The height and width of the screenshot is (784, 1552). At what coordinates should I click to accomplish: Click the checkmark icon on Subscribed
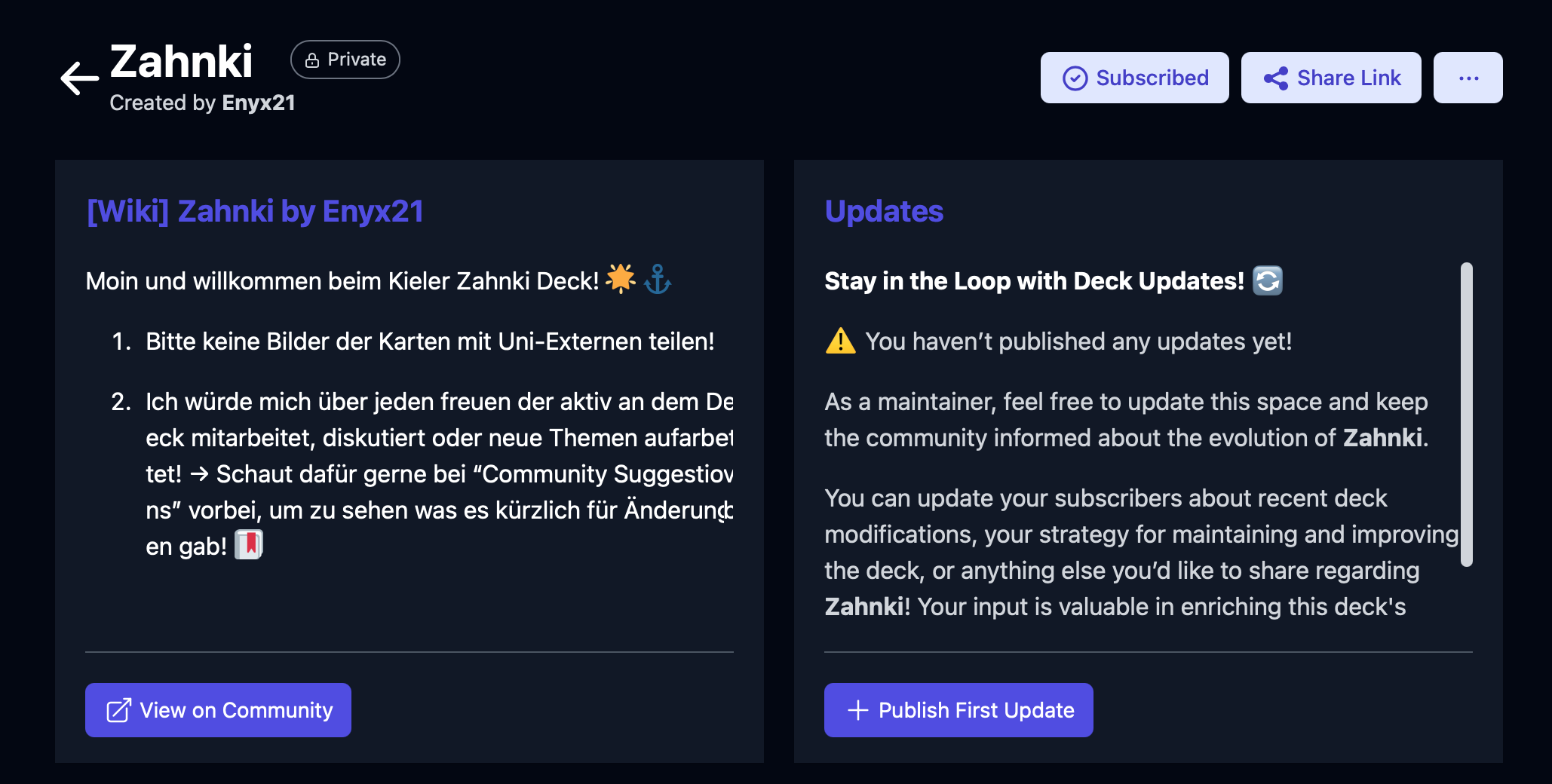(1075, 78)
